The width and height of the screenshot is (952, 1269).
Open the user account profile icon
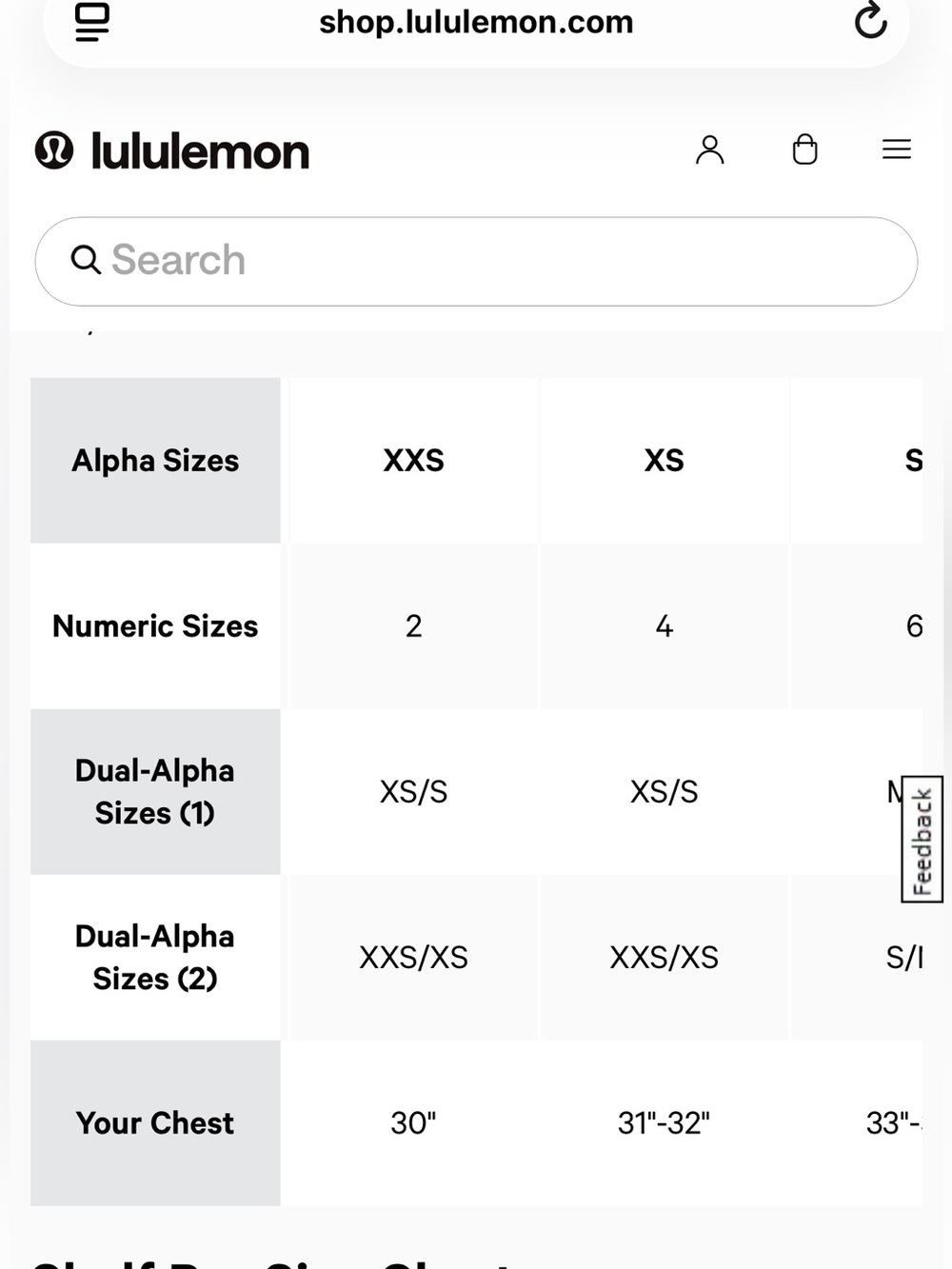(x=709, y=149)
